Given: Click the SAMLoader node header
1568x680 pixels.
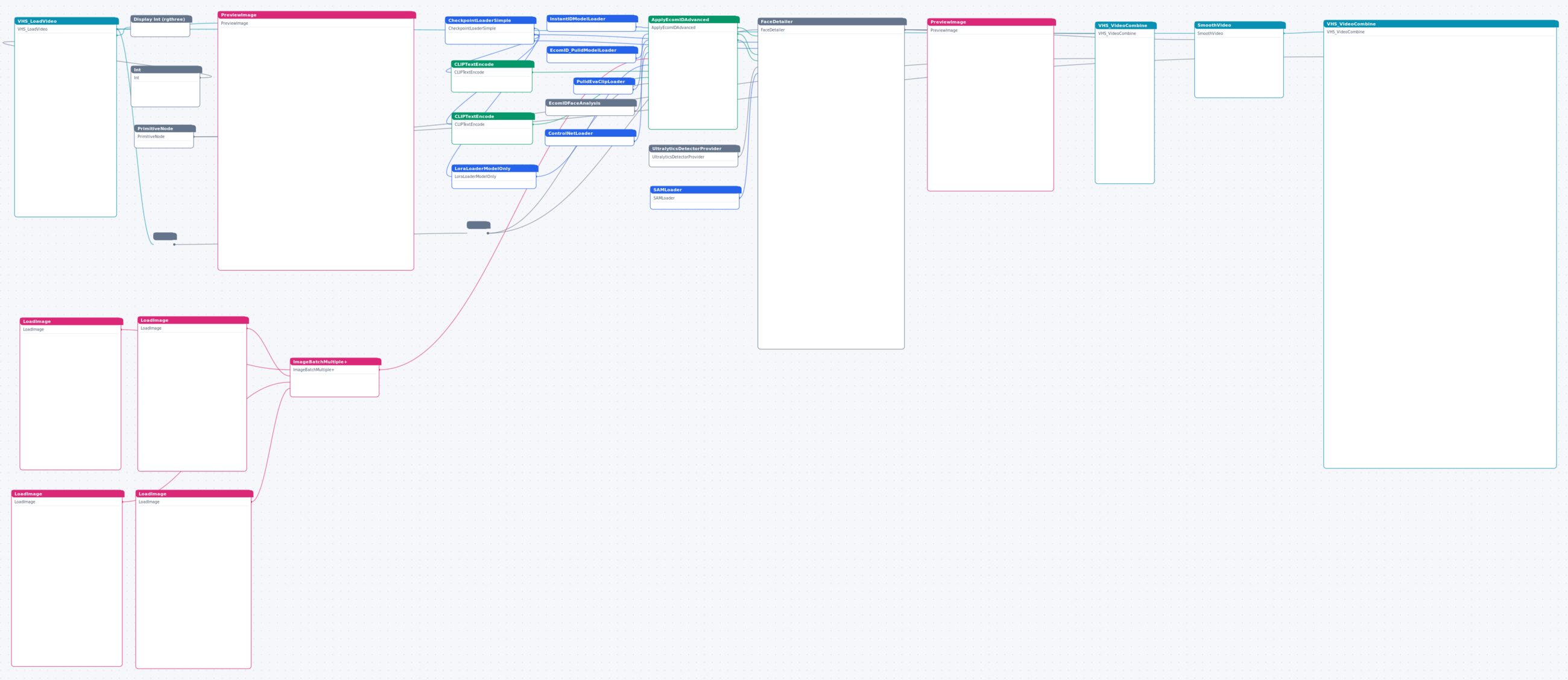Looking at the screenshot, I should tap(695, 190).
